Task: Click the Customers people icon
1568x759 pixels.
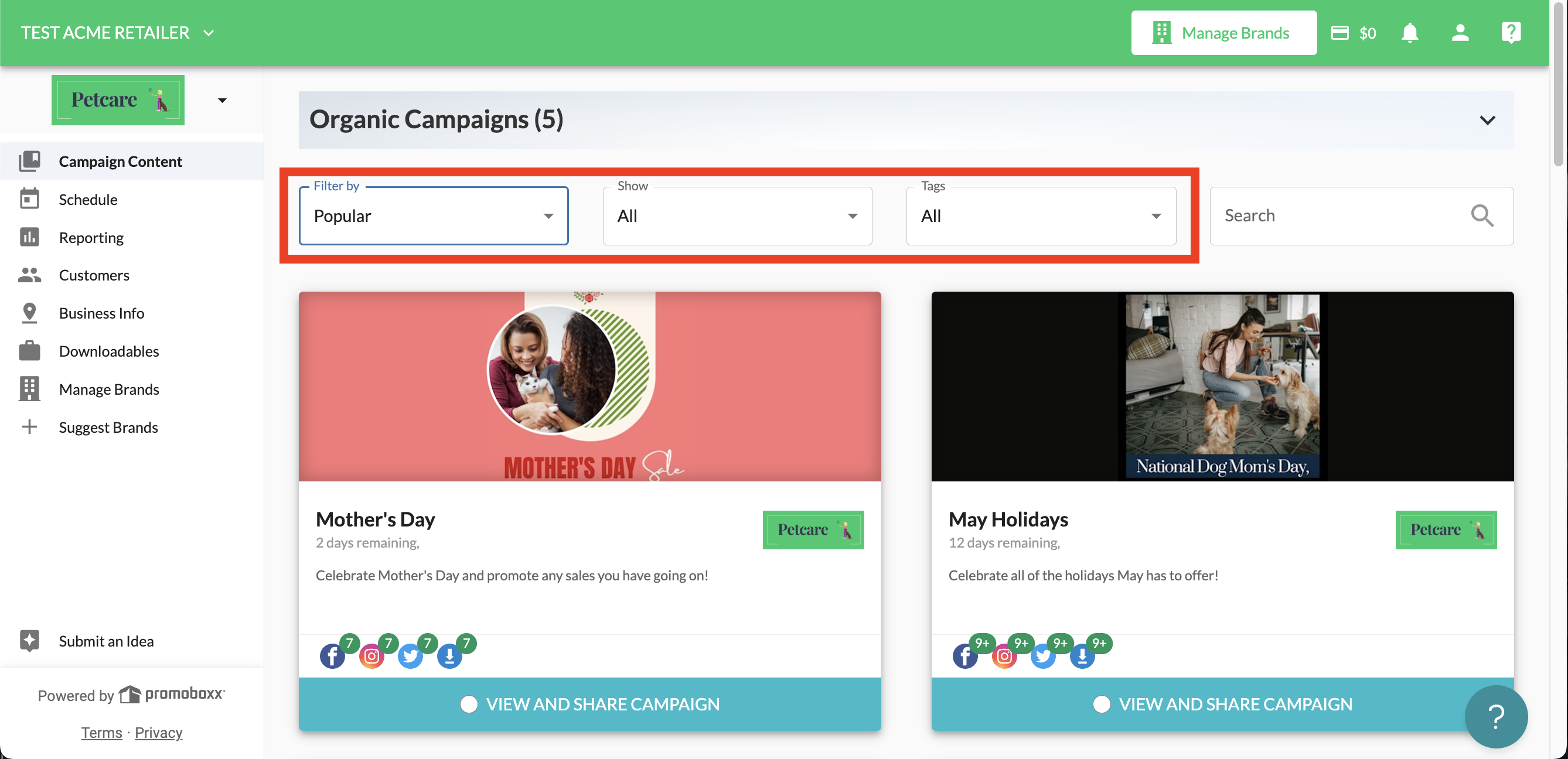Action: [x=29, y=275]
